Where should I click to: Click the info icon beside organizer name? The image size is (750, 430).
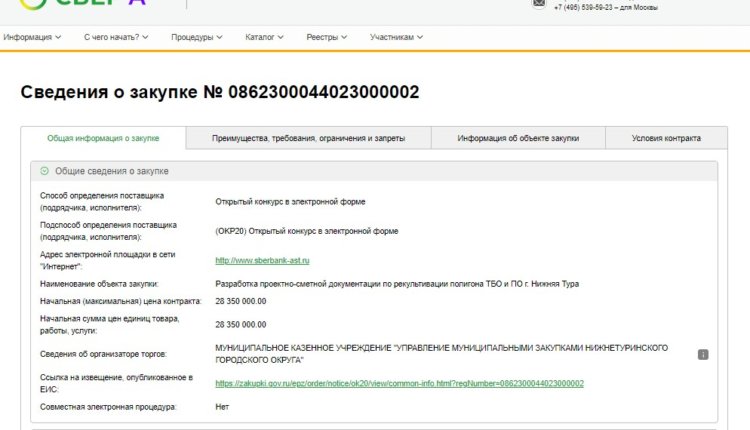[703, 354]
